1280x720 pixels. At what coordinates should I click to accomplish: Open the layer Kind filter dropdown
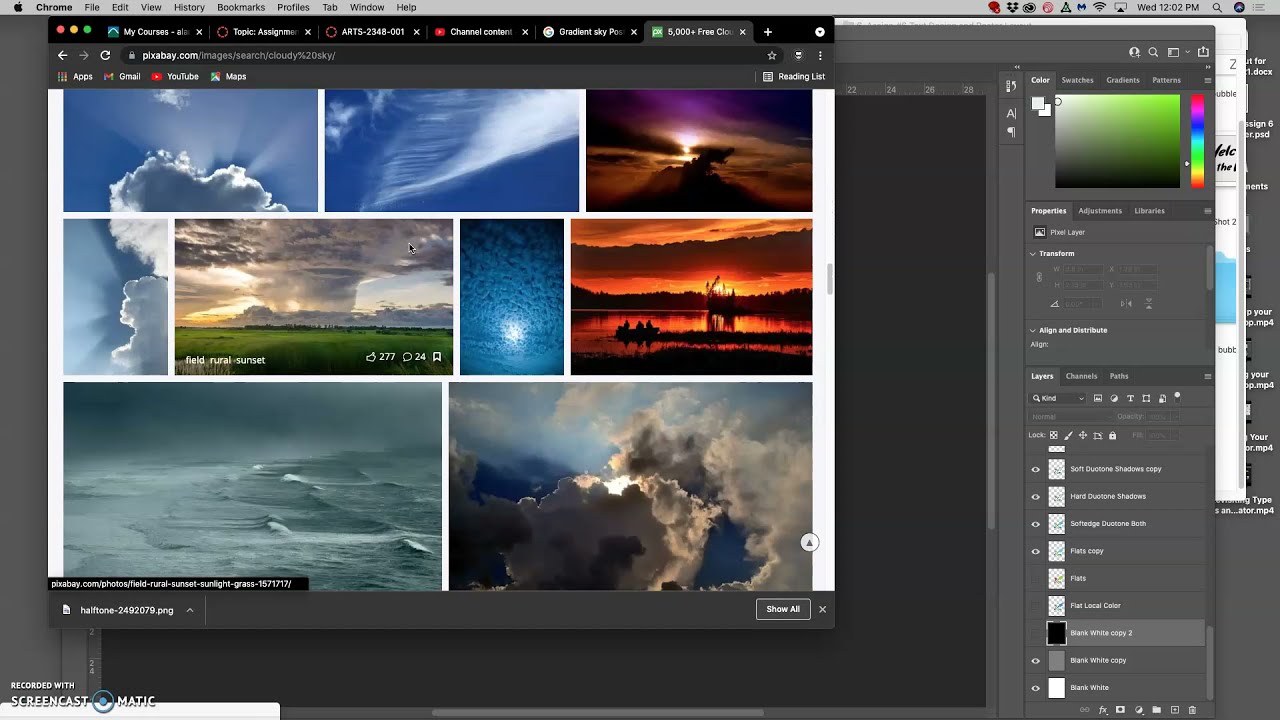click(x=1058, y=398)
